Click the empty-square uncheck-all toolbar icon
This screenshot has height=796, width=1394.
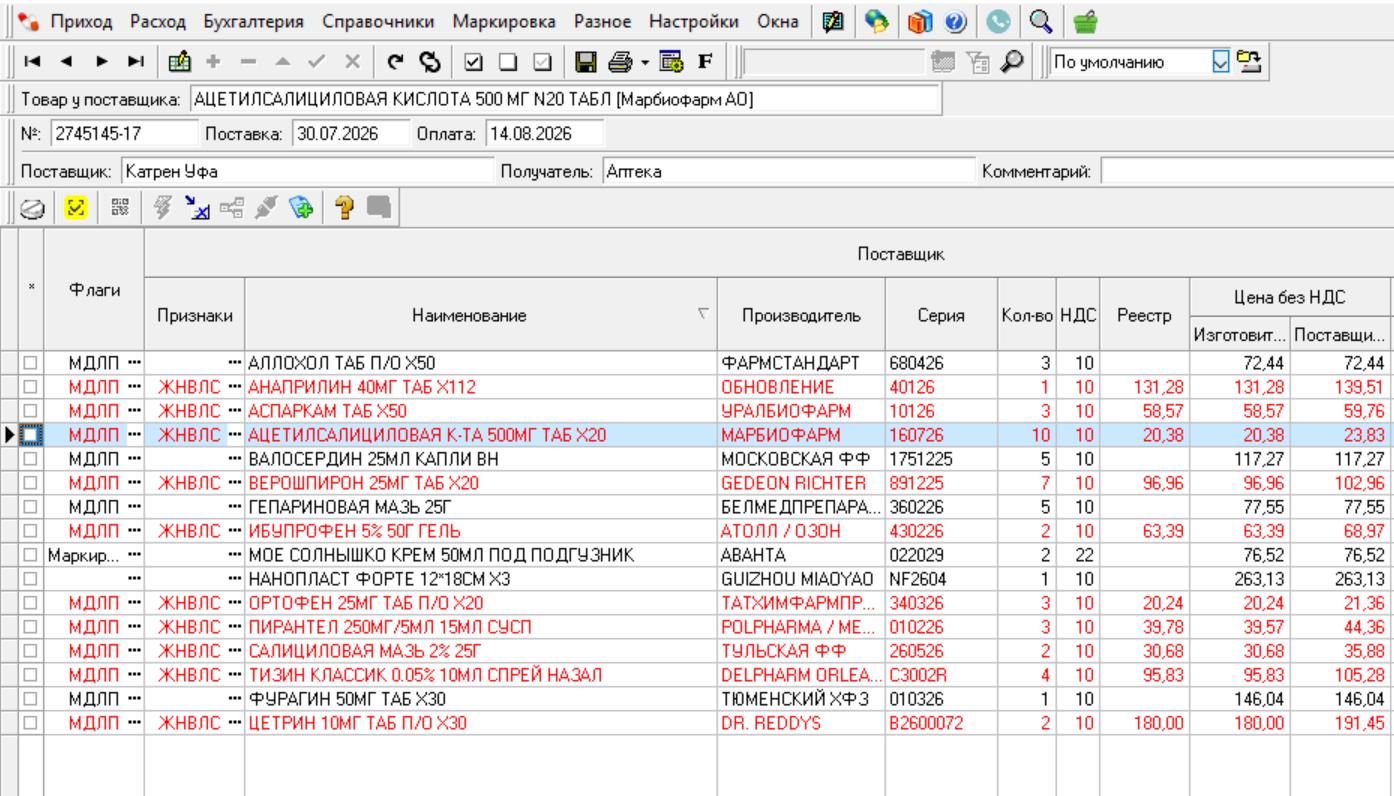point(508,62)
